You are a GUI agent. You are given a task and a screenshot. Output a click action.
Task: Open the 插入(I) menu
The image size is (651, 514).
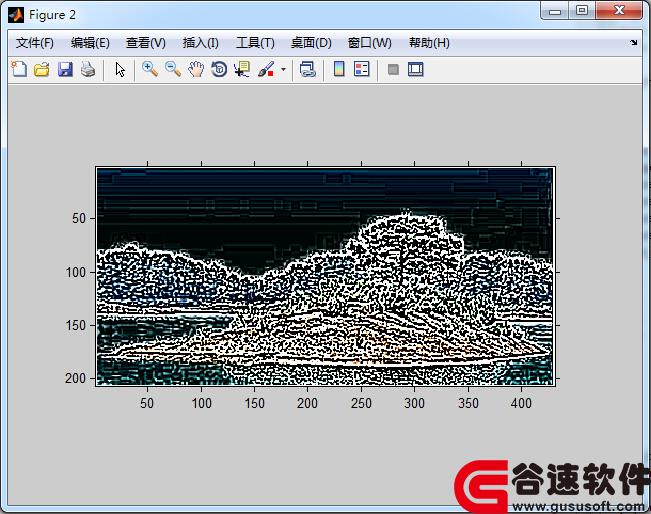[x=201, y=43]
